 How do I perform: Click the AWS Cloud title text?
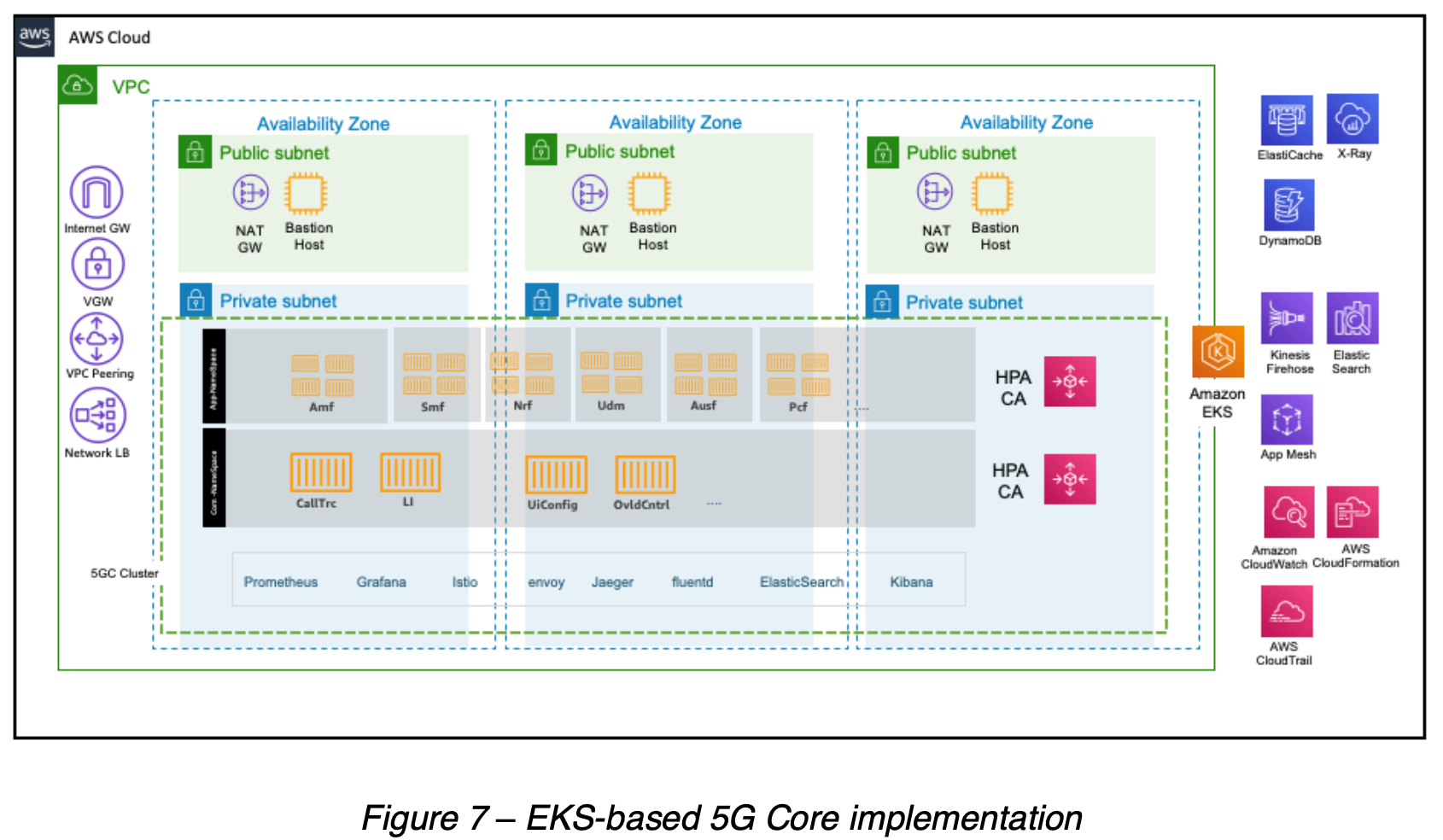tap(109, 38)
